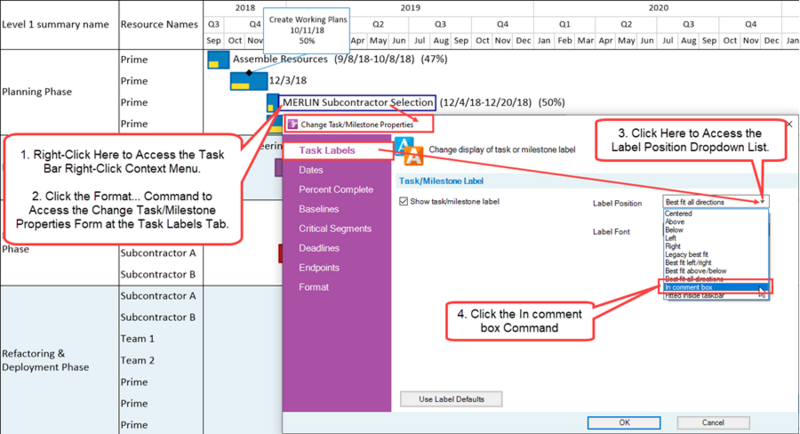Click the Dec month header under 2019

click(523, 40)
